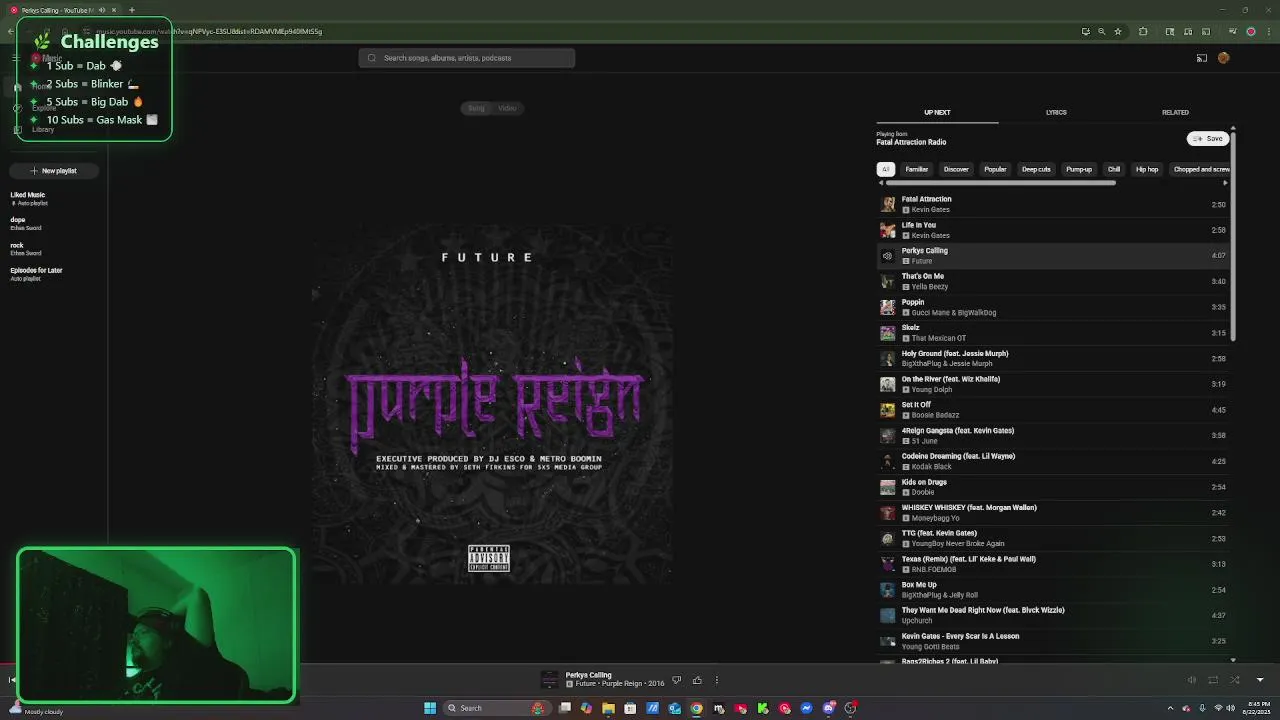Open the dope playlist
The width and height of the screenshot is (1280, 720).
tap(54, 223)
